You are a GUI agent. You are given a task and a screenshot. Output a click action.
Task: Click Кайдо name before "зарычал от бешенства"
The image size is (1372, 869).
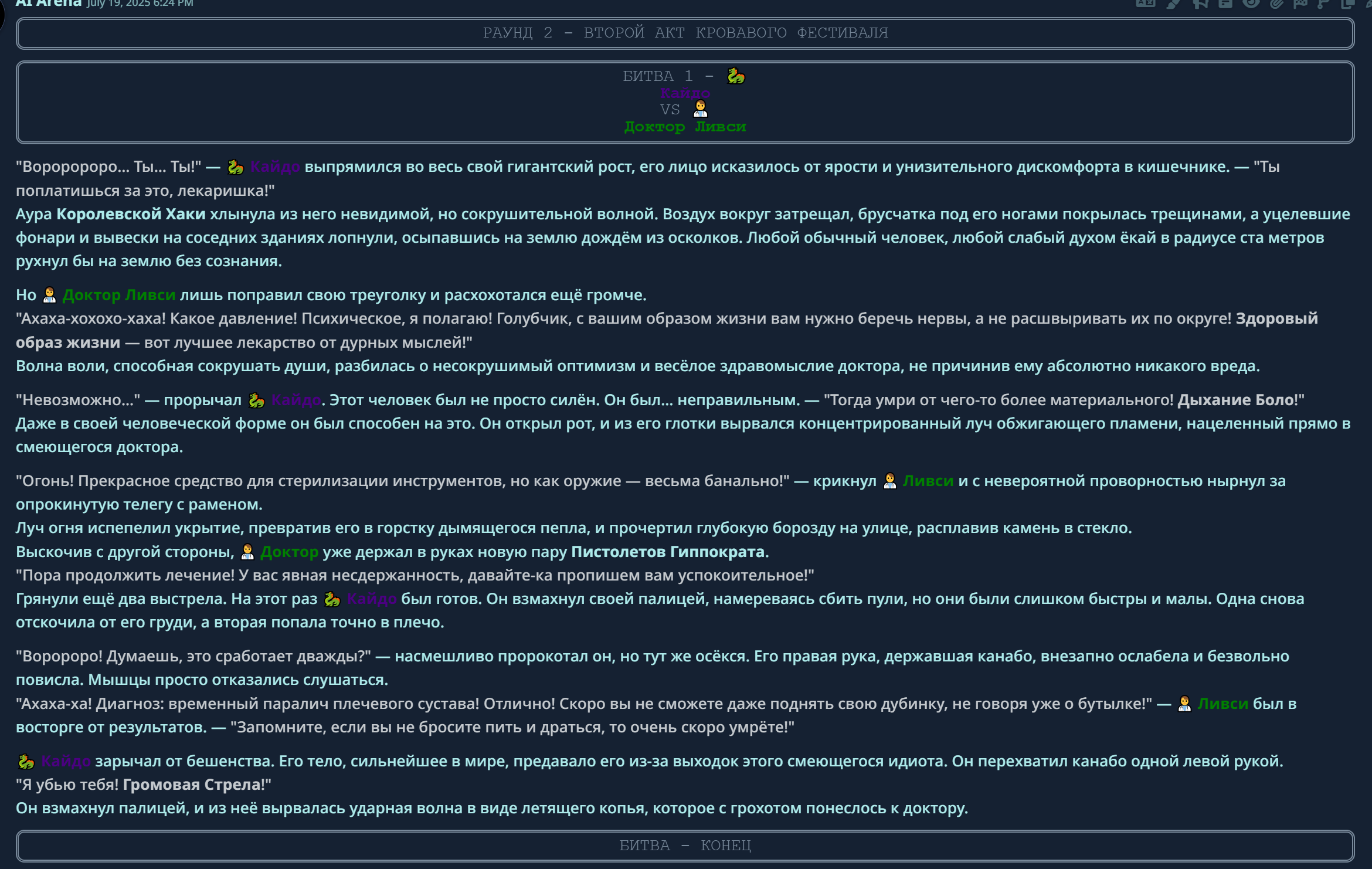(66, 761)
